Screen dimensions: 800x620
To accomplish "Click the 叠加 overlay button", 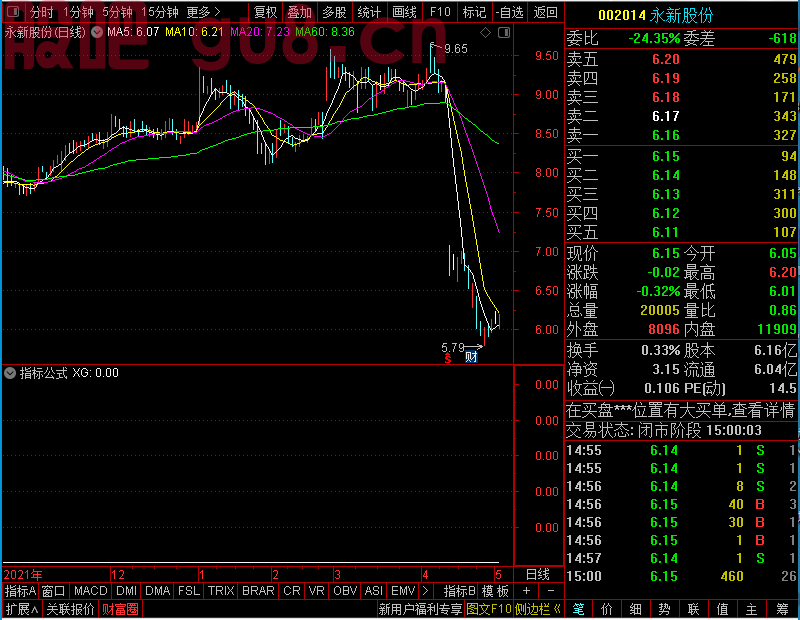I will coord(299,12).
